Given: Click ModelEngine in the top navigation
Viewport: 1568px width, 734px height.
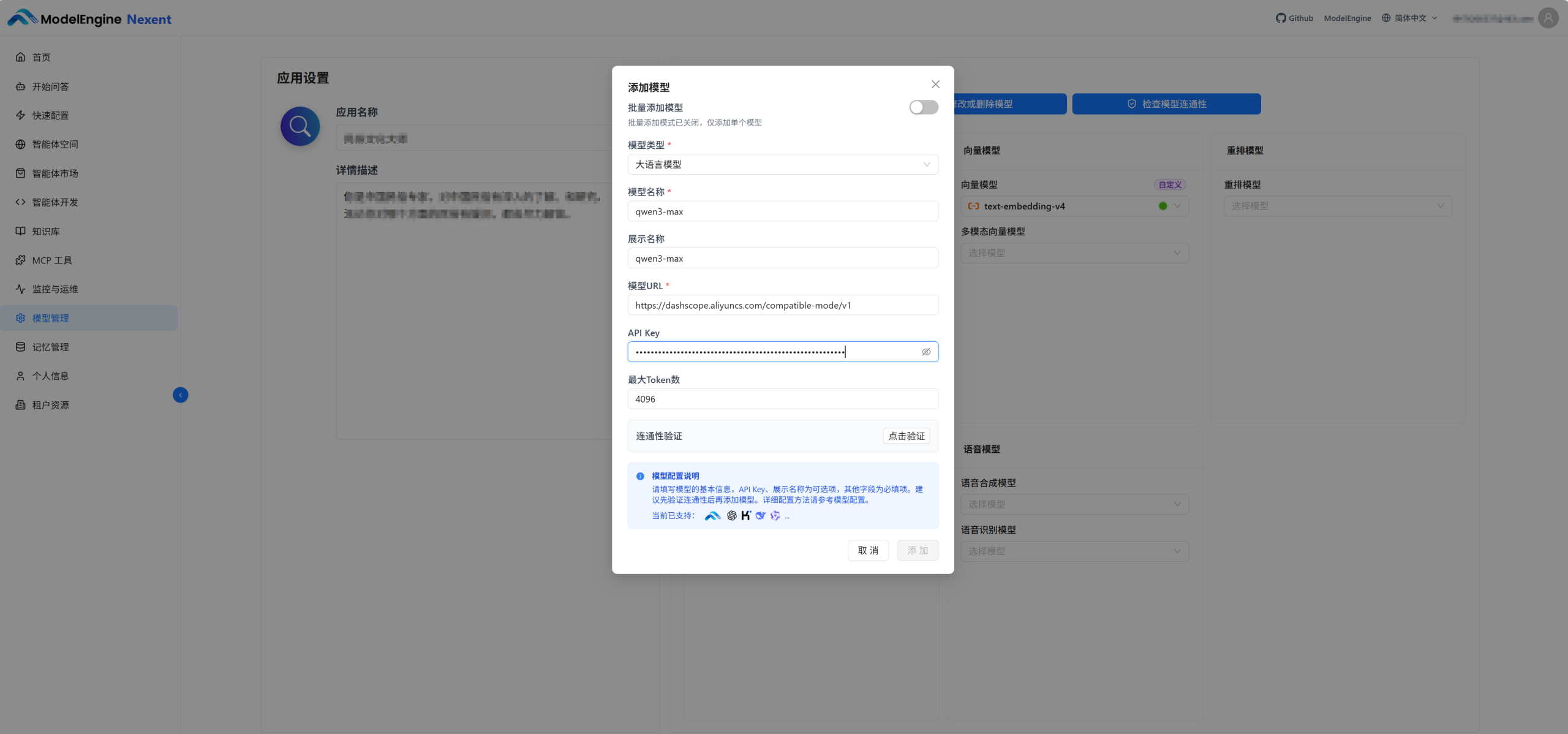Looking at the screenshot, I should (x=1347, y=18).
